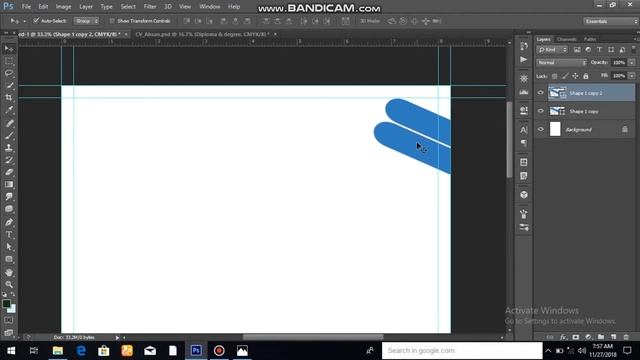
Task: Open the File menu
Action: (26, 7)
